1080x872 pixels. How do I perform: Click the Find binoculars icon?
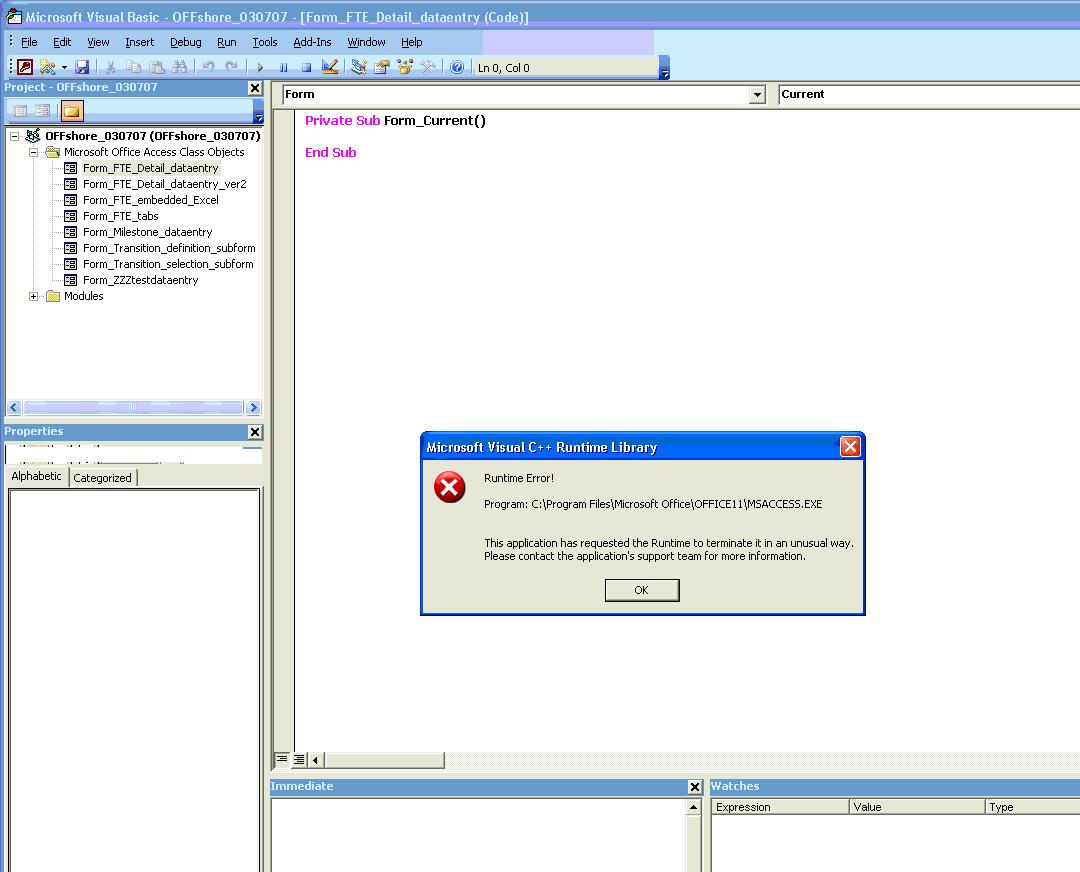180,67
